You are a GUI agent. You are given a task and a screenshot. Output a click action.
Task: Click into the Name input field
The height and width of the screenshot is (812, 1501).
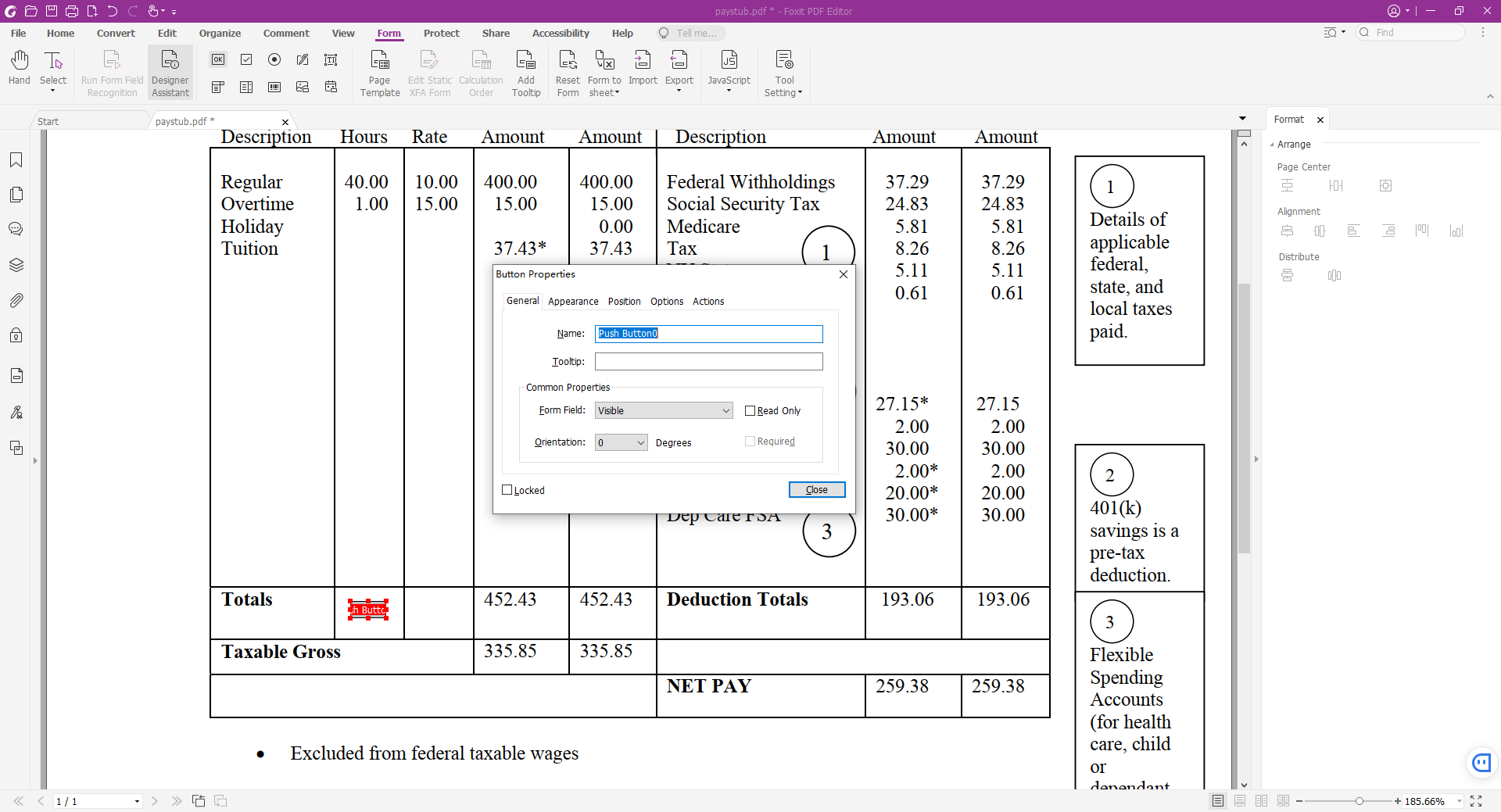[x=708, y=334]
